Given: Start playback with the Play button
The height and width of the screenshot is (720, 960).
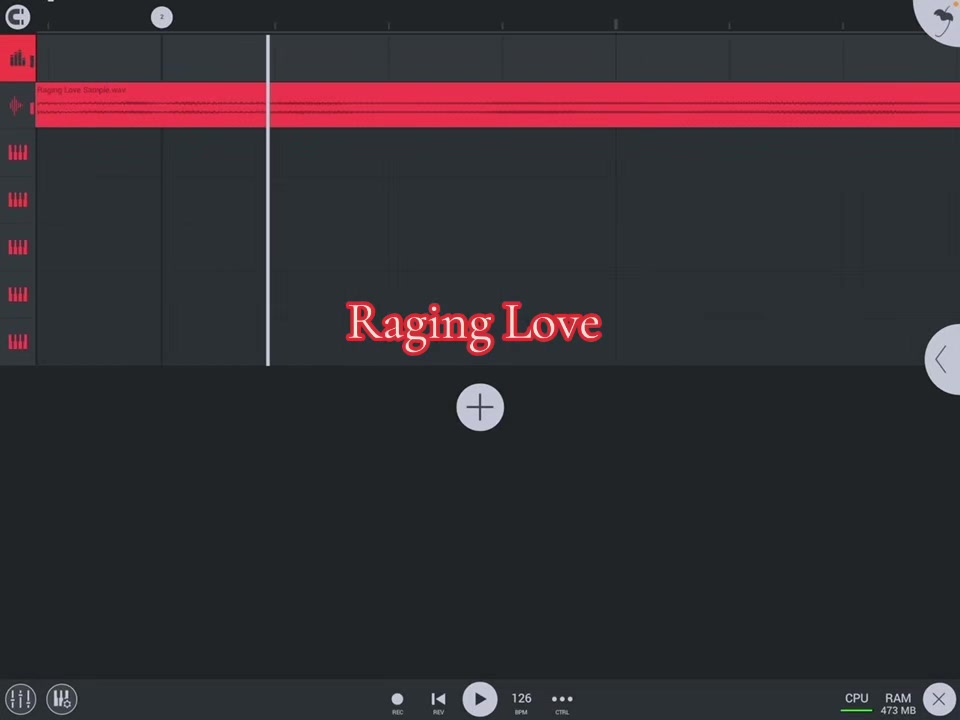Looking at the screenshot, I should point(480,699).
